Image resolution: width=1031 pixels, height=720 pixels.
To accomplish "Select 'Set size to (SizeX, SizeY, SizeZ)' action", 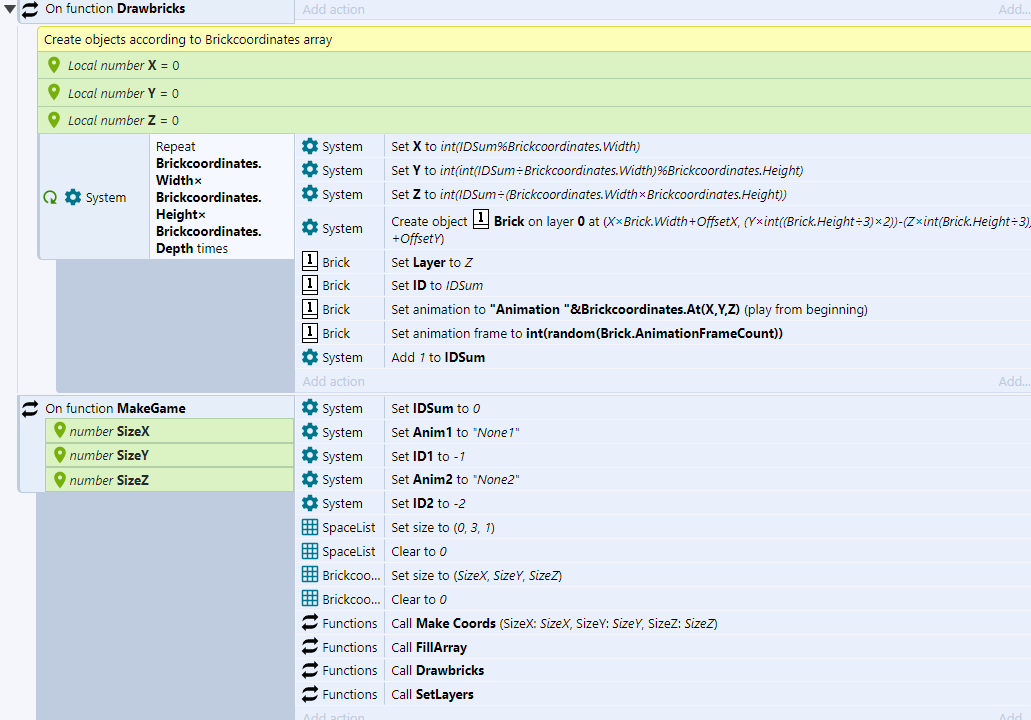I will (x=477, y=575).
